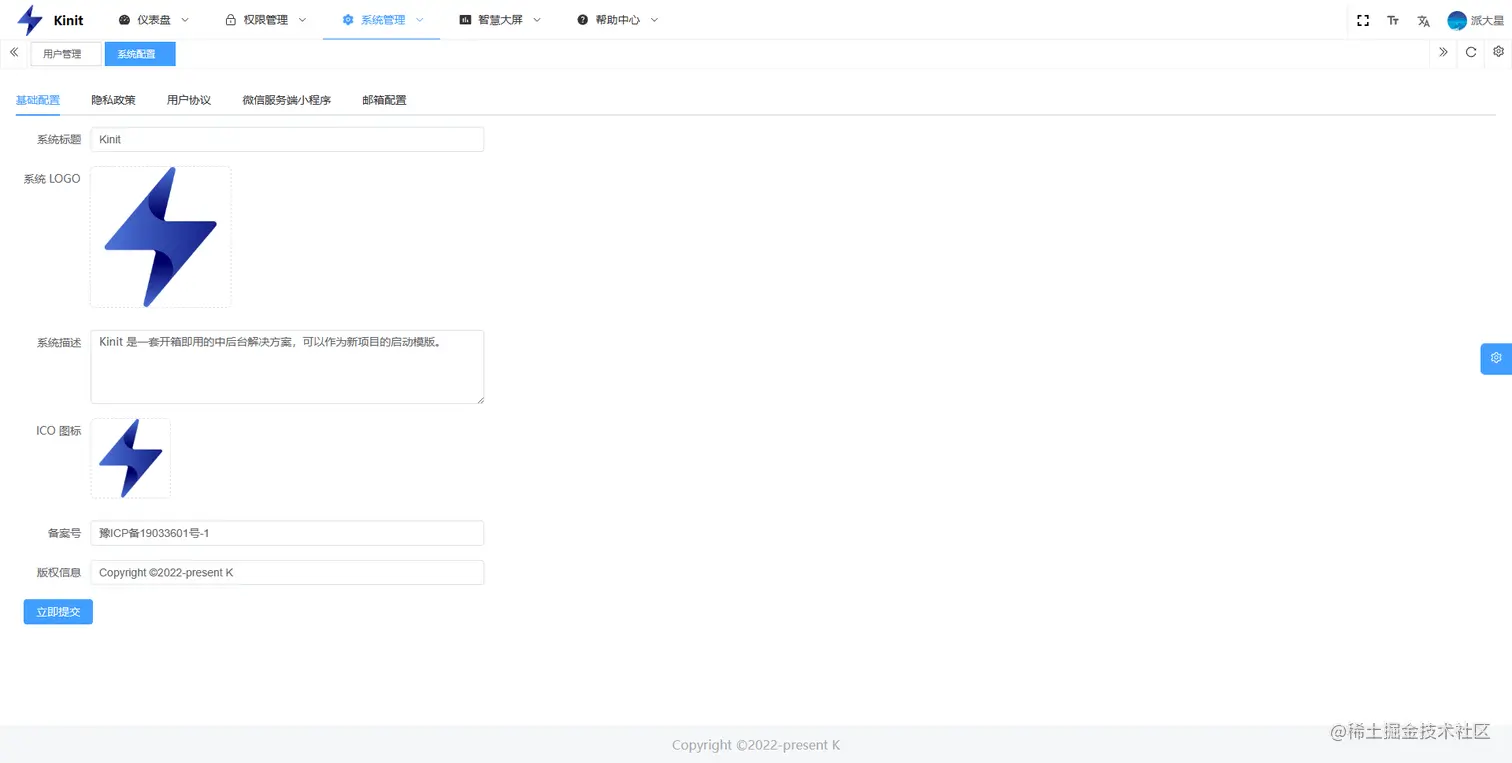Click the Kinit lightning logo

pos(30,19)
